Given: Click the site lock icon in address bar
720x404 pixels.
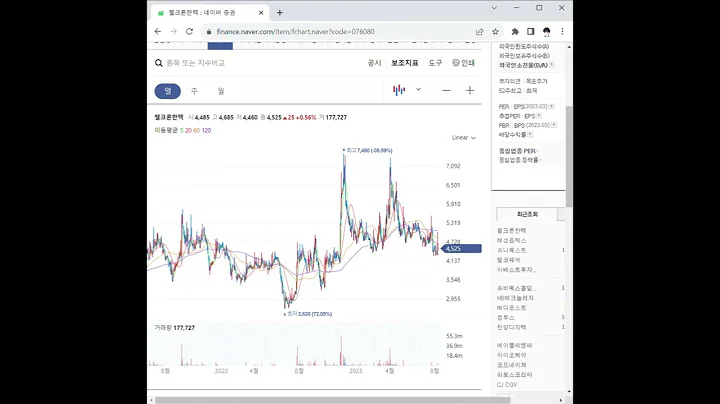Looking at the screenshot, I should [x=209, y=32].
